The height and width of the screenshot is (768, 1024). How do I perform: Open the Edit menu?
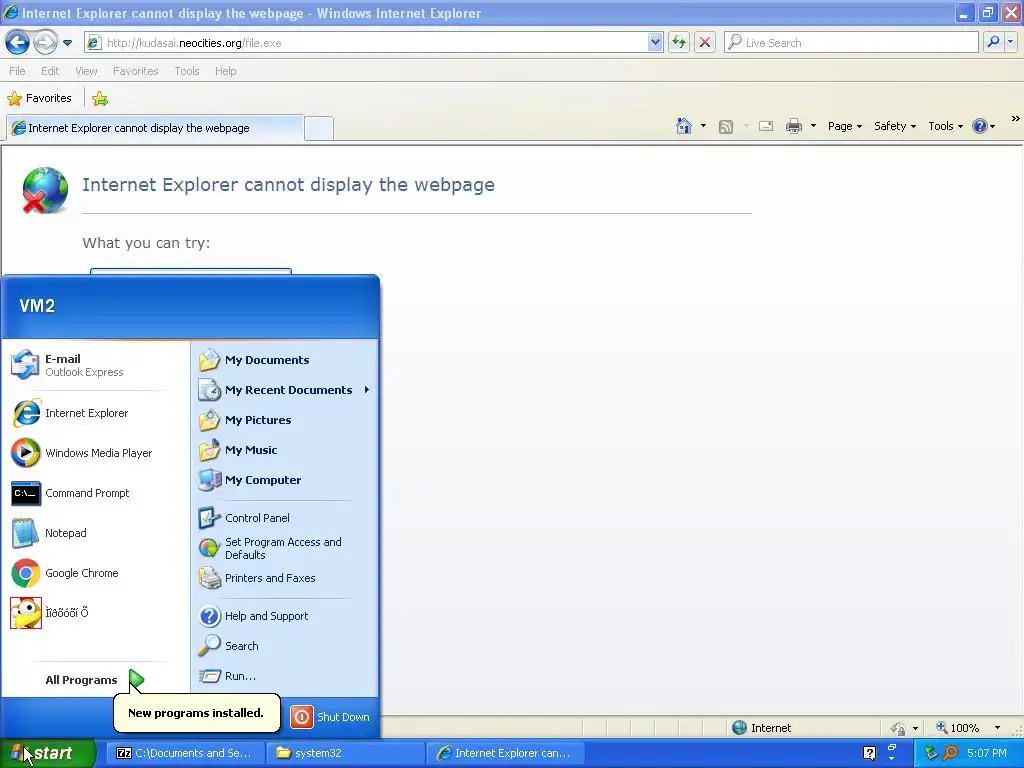(x=50, y=71)
